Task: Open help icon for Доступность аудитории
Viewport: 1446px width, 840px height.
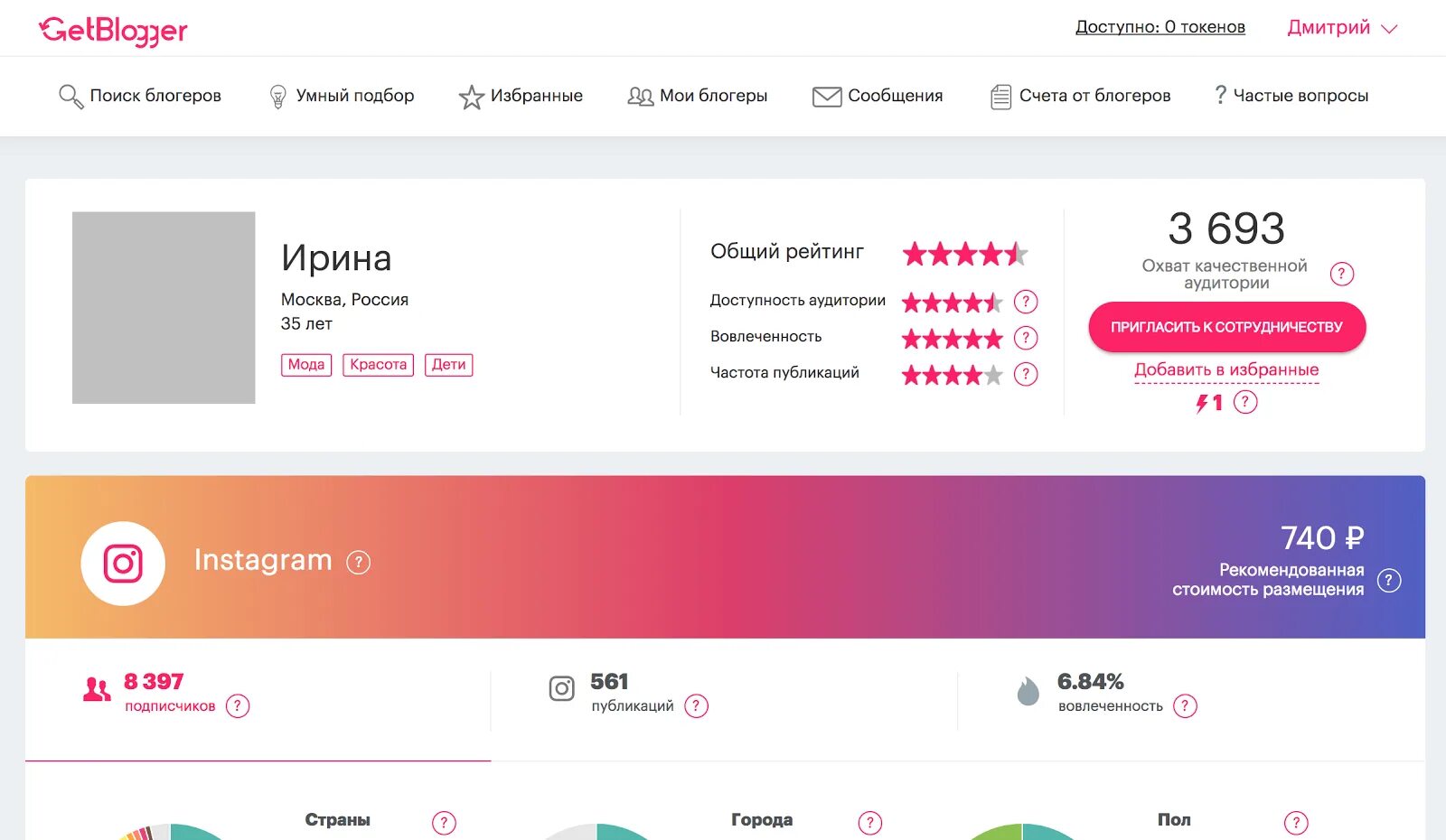Action: pyautogui.click(x=1026, y=302)
